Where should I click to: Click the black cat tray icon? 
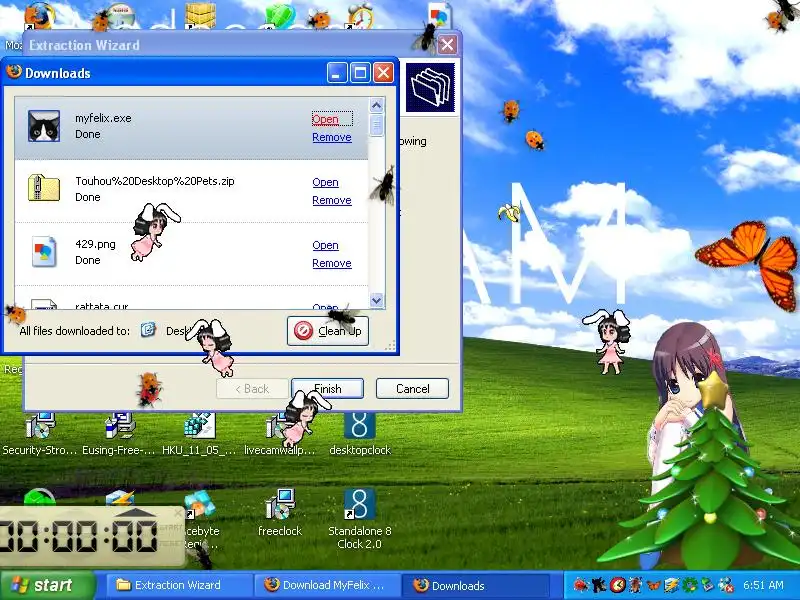(599, 585)
